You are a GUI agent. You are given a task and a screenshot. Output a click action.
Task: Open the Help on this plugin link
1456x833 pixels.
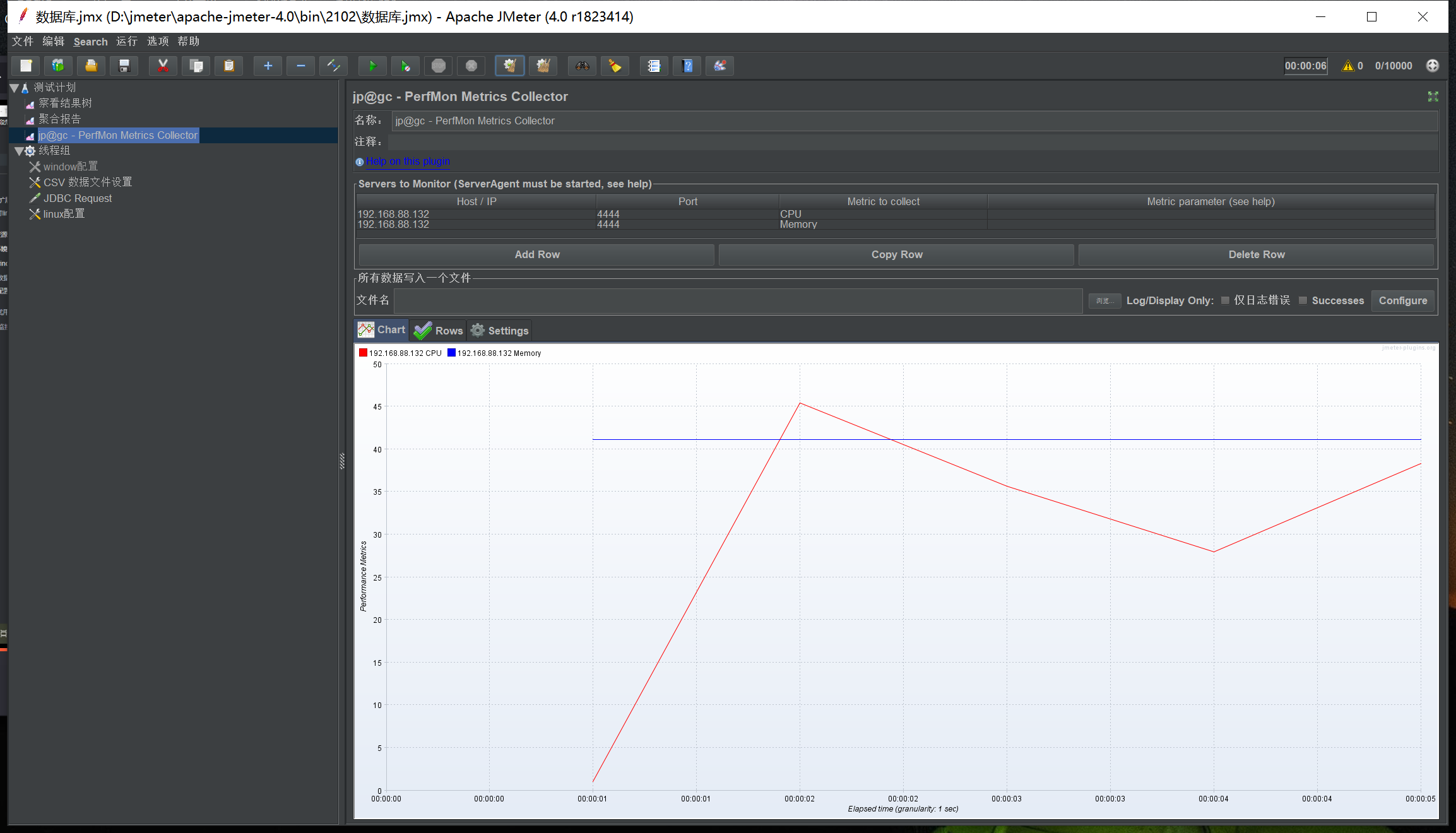coord(408,162)
